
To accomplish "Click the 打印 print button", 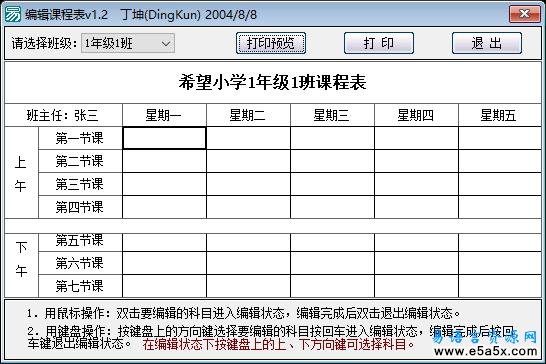I will [x=379, y=43].
